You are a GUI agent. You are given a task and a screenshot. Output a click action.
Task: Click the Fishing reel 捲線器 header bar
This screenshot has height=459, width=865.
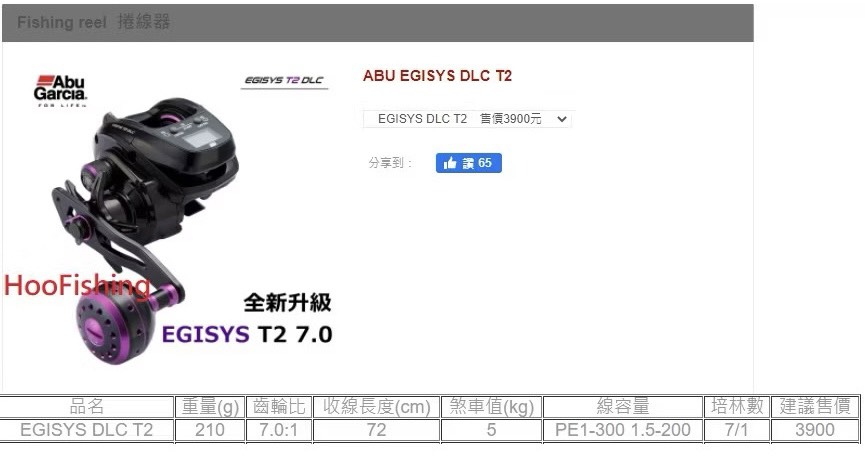(x=378, y=23)
